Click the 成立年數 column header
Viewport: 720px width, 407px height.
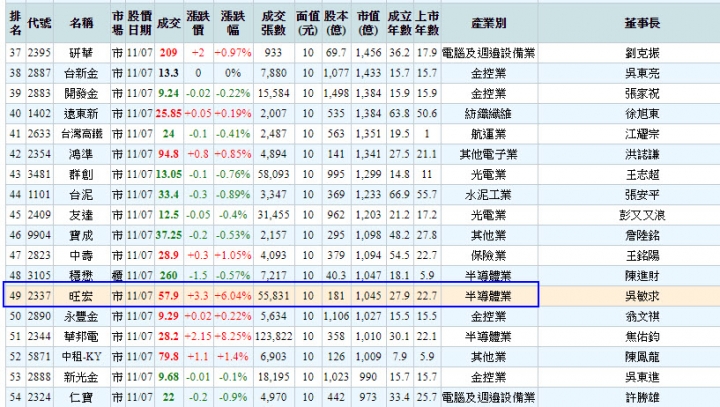click(399, 23)
